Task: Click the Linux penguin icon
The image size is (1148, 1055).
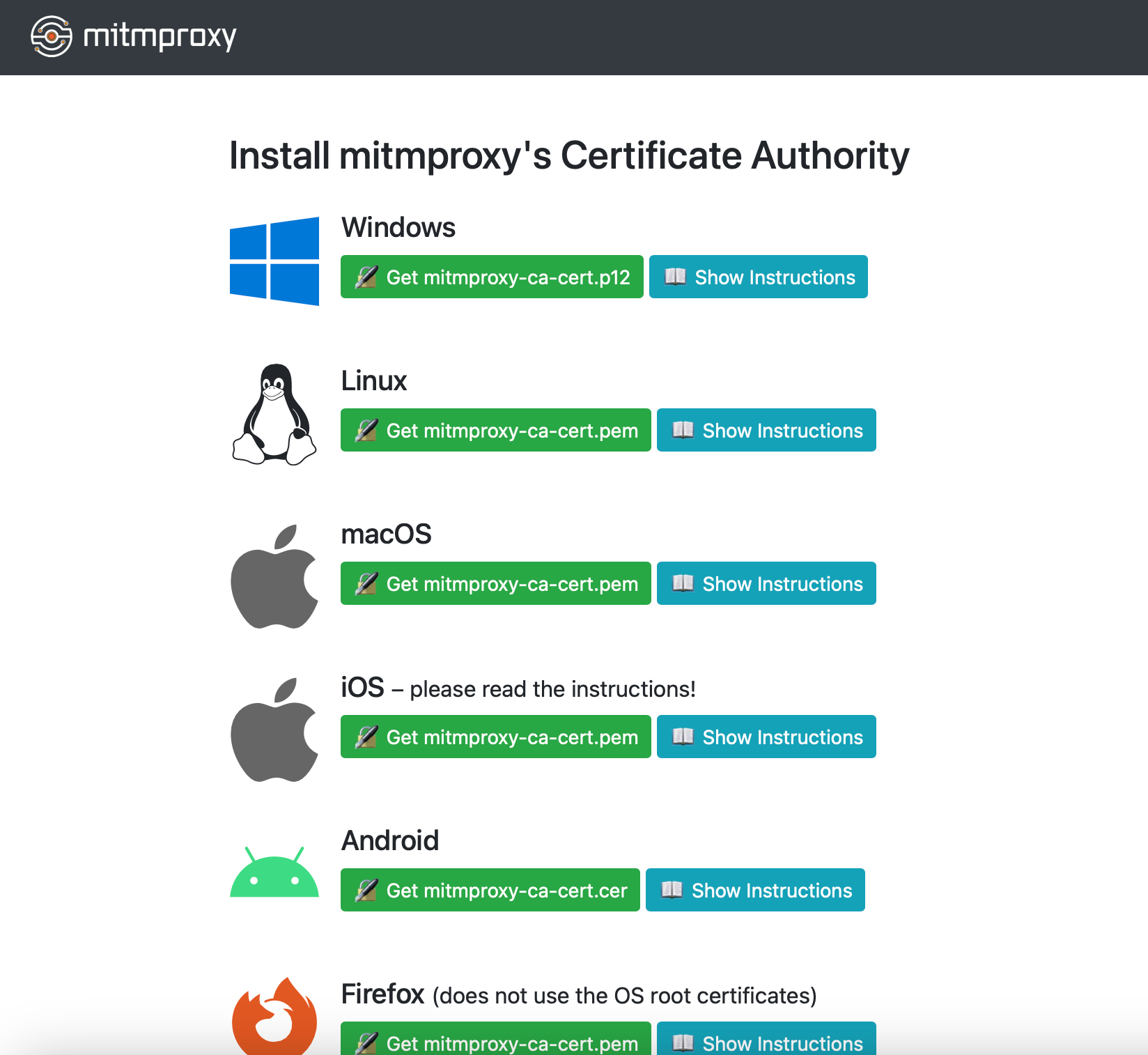Action: [274, 415]
